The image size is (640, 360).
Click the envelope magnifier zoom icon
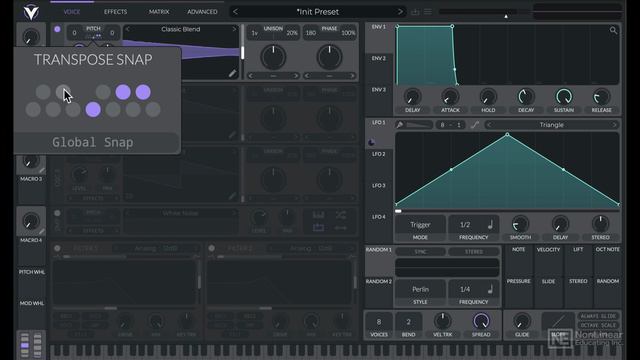coord(613,30)
